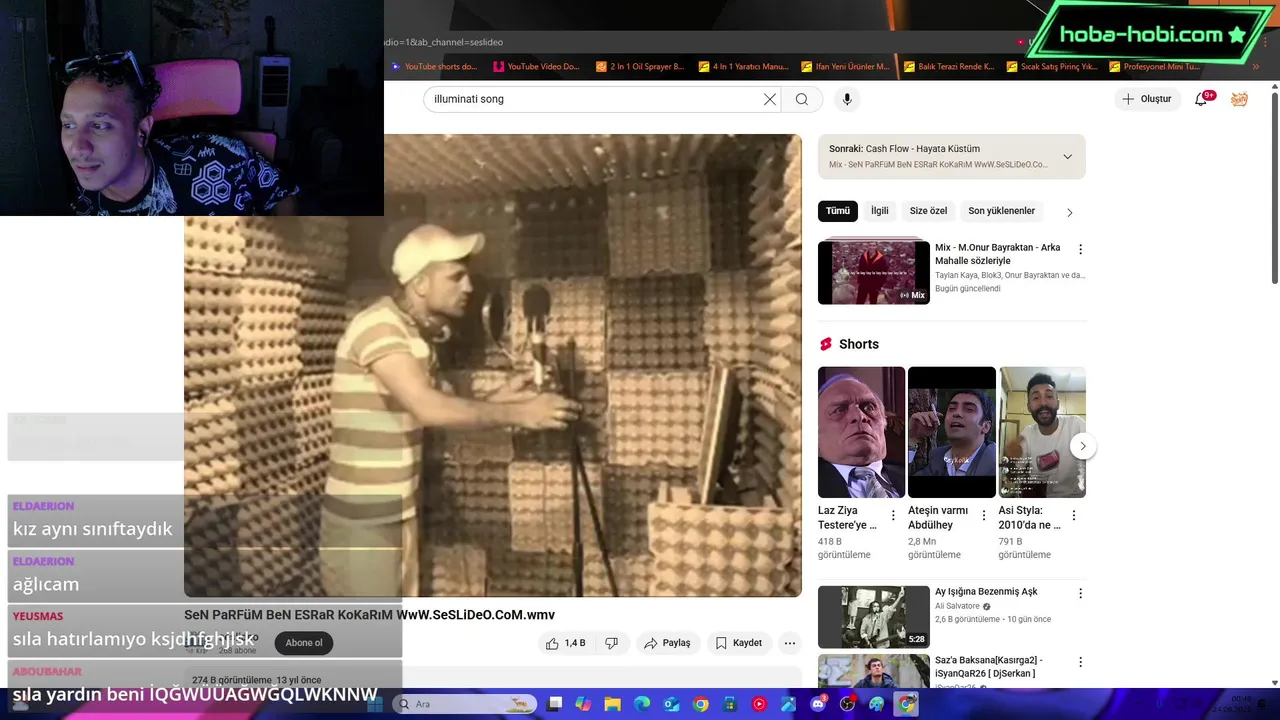
Task: Open the Laz Ziya Testere'ye short thumbnail
Action: click(861, 432)
